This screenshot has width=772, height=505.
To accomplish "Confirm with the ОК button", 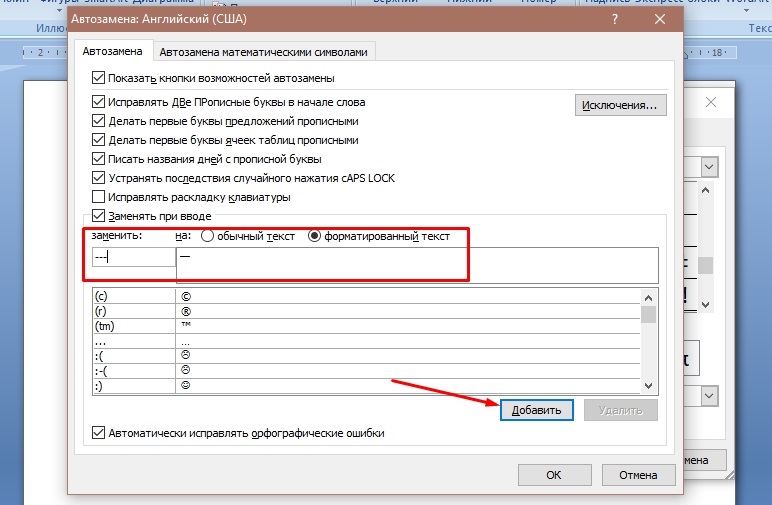I will point(554,475).
